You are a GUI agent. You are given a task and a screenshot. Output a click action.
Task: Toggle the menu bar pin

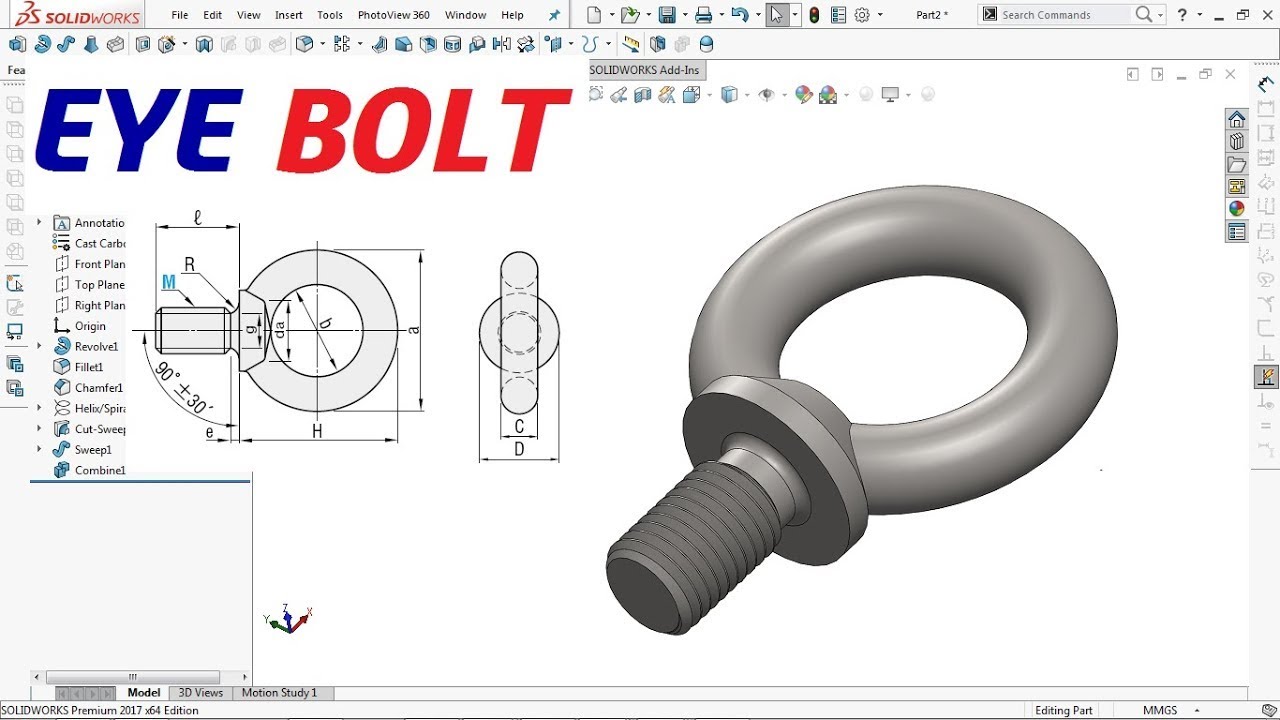555,15
